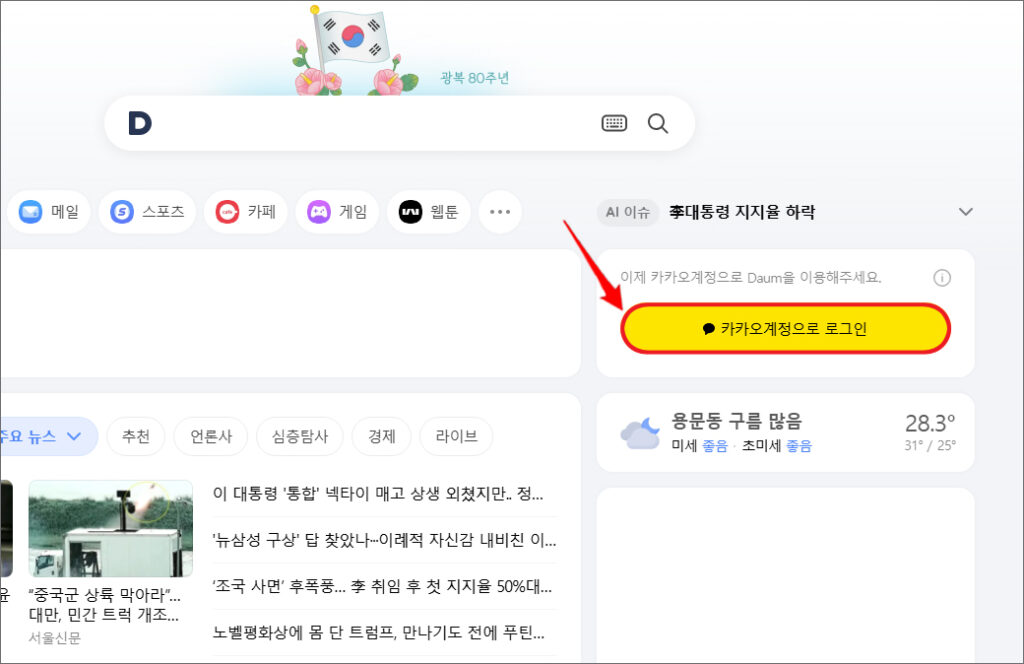
Task: Click the Daum D logo
Action: [140, 123]
